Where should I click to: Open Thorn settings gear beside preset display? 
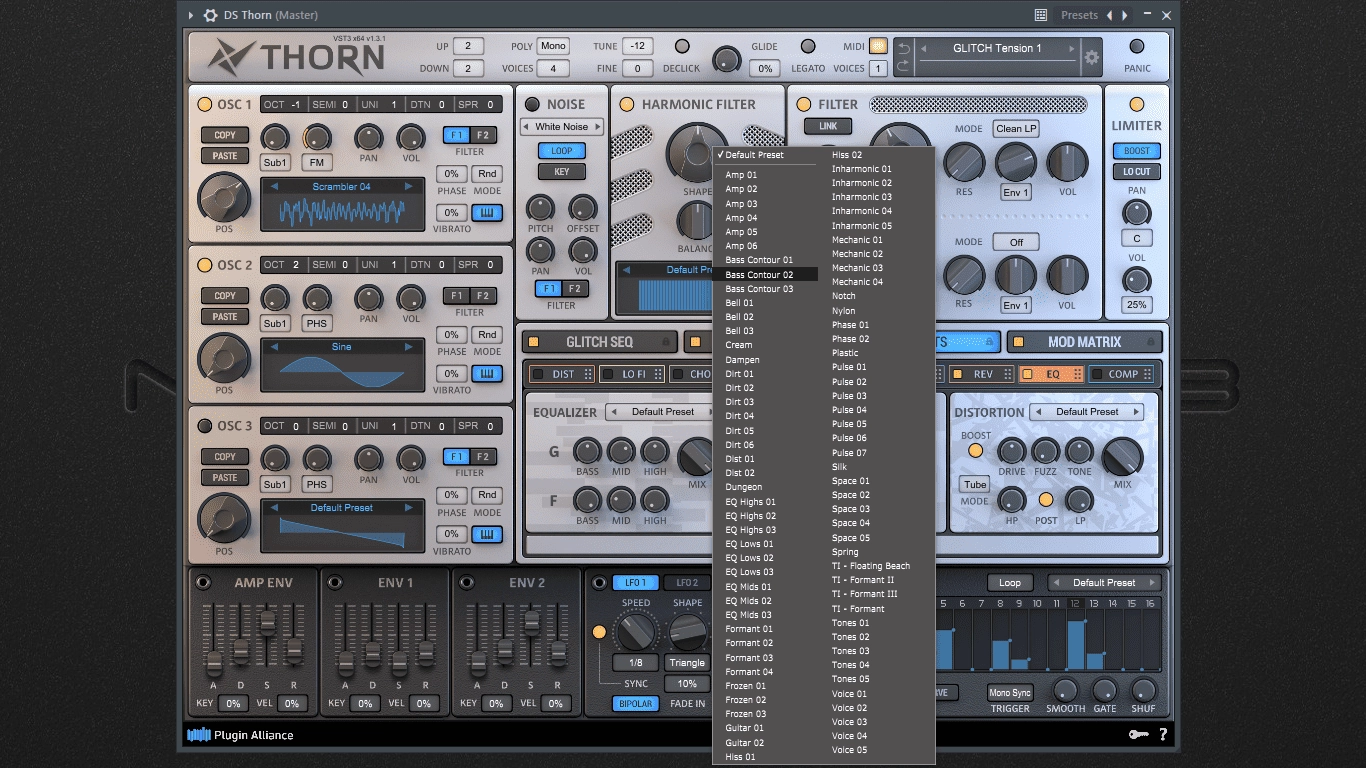(1091, 58)
